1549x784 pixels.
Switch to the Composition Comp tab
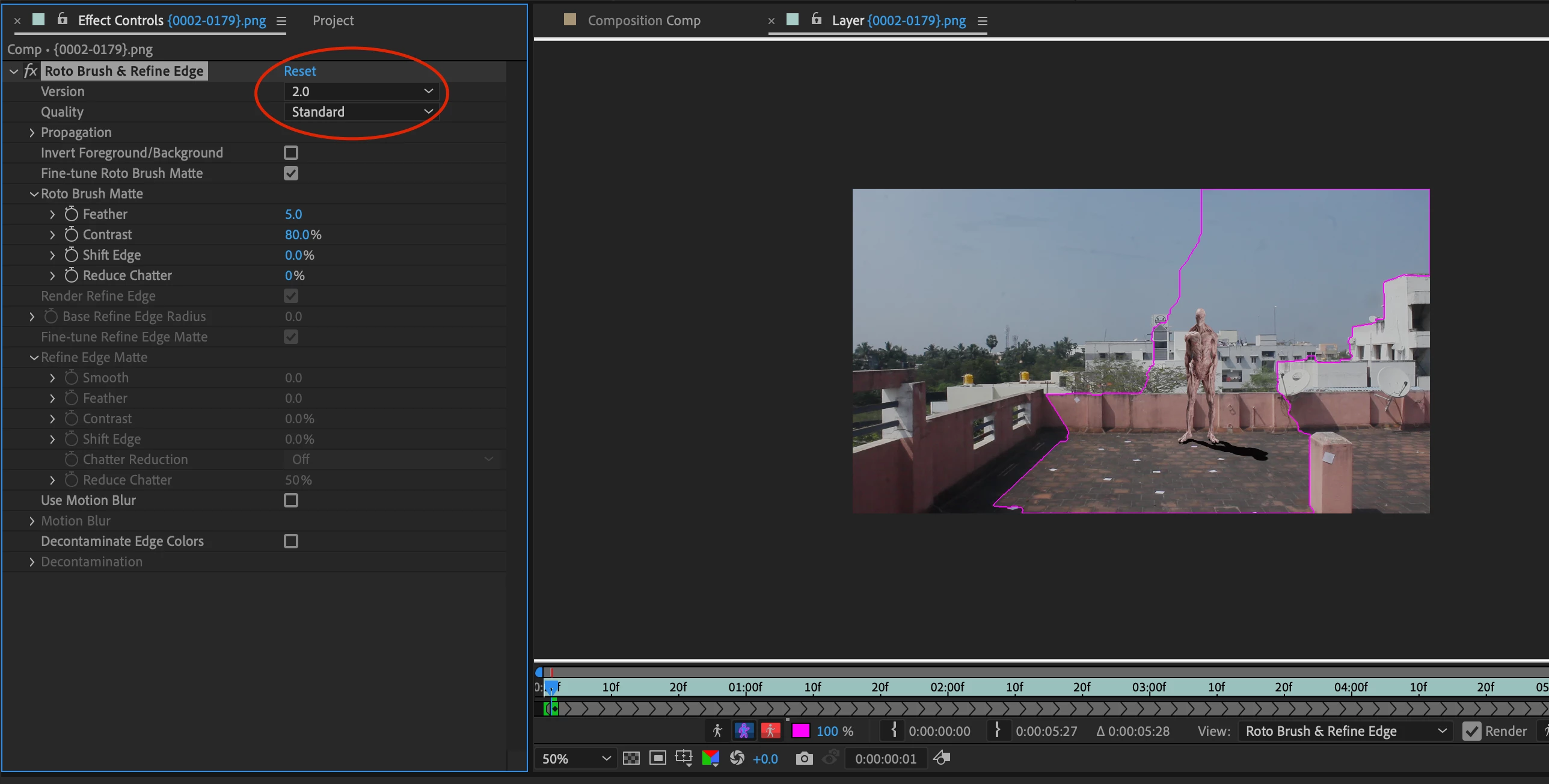click(643, 20)
